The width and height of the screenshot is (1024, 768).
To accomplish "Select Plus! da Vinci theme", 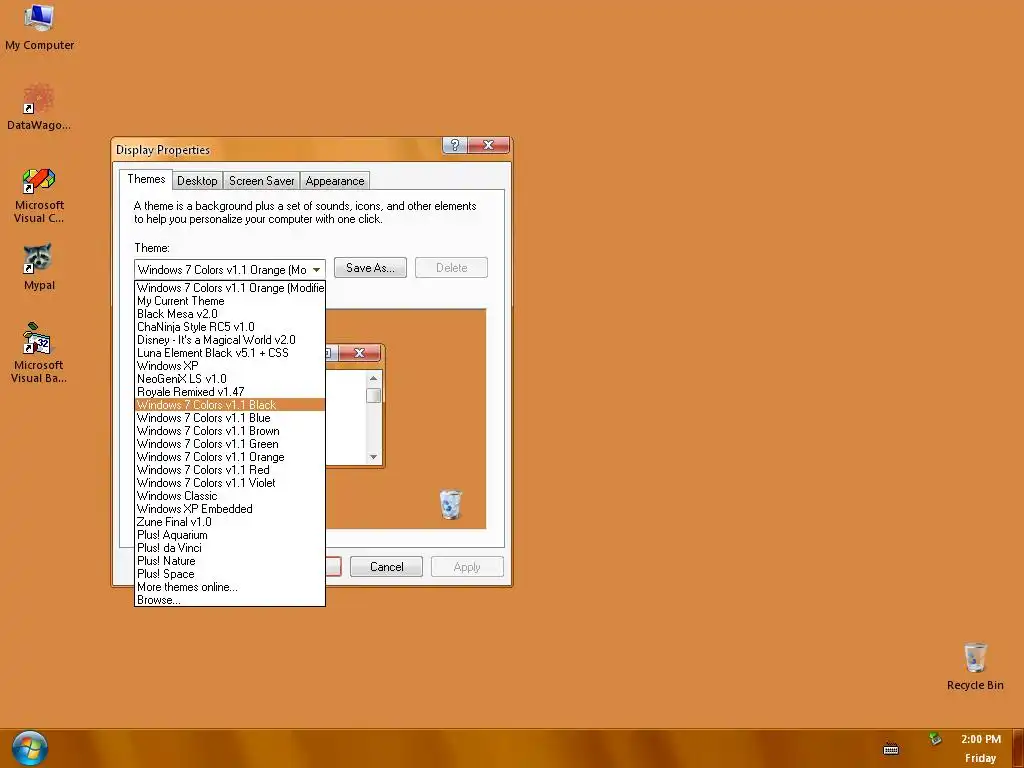I will pos(230,548).
